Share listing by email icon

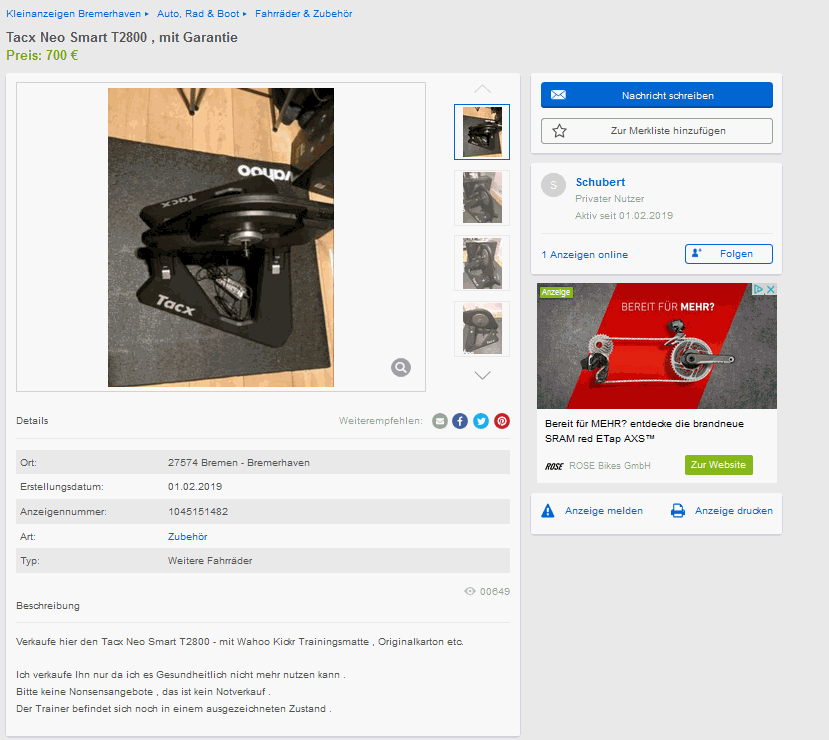click(x=439, y=421)
